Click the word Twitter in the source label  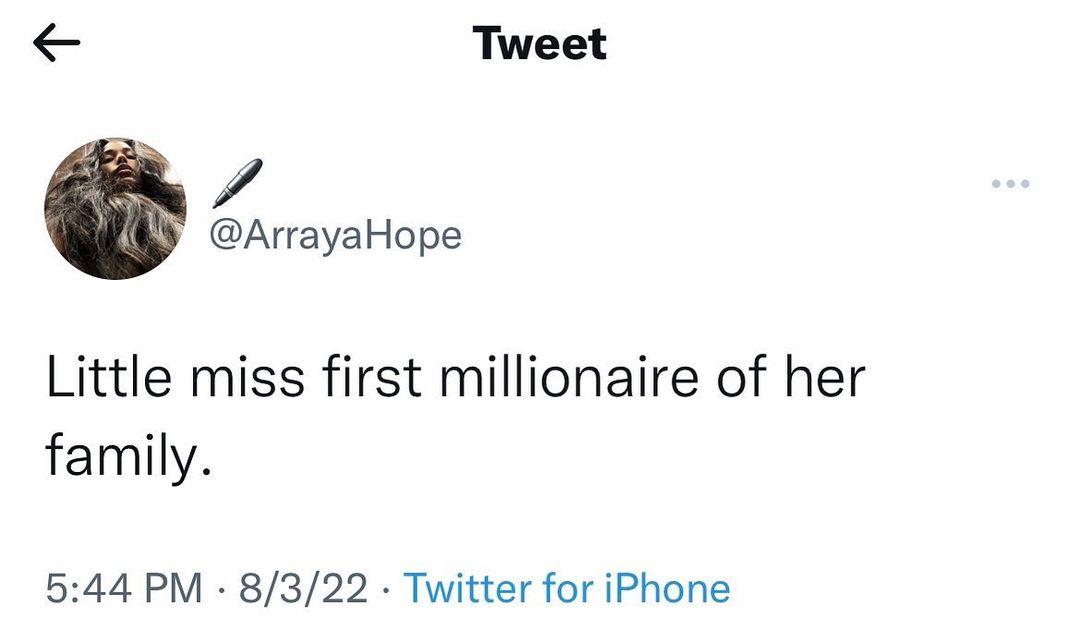468,588
